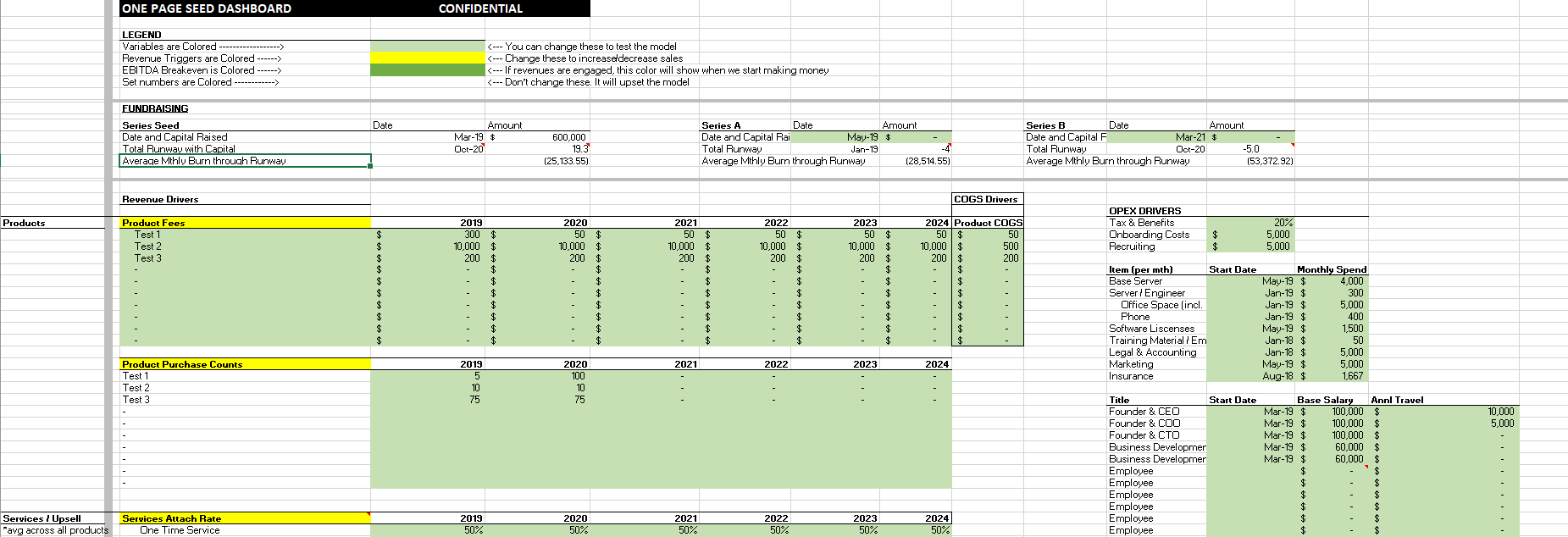Select the Tax & Benefits 20% cell
This screenshot has height=537, width=1568.
click(1250, 223)
